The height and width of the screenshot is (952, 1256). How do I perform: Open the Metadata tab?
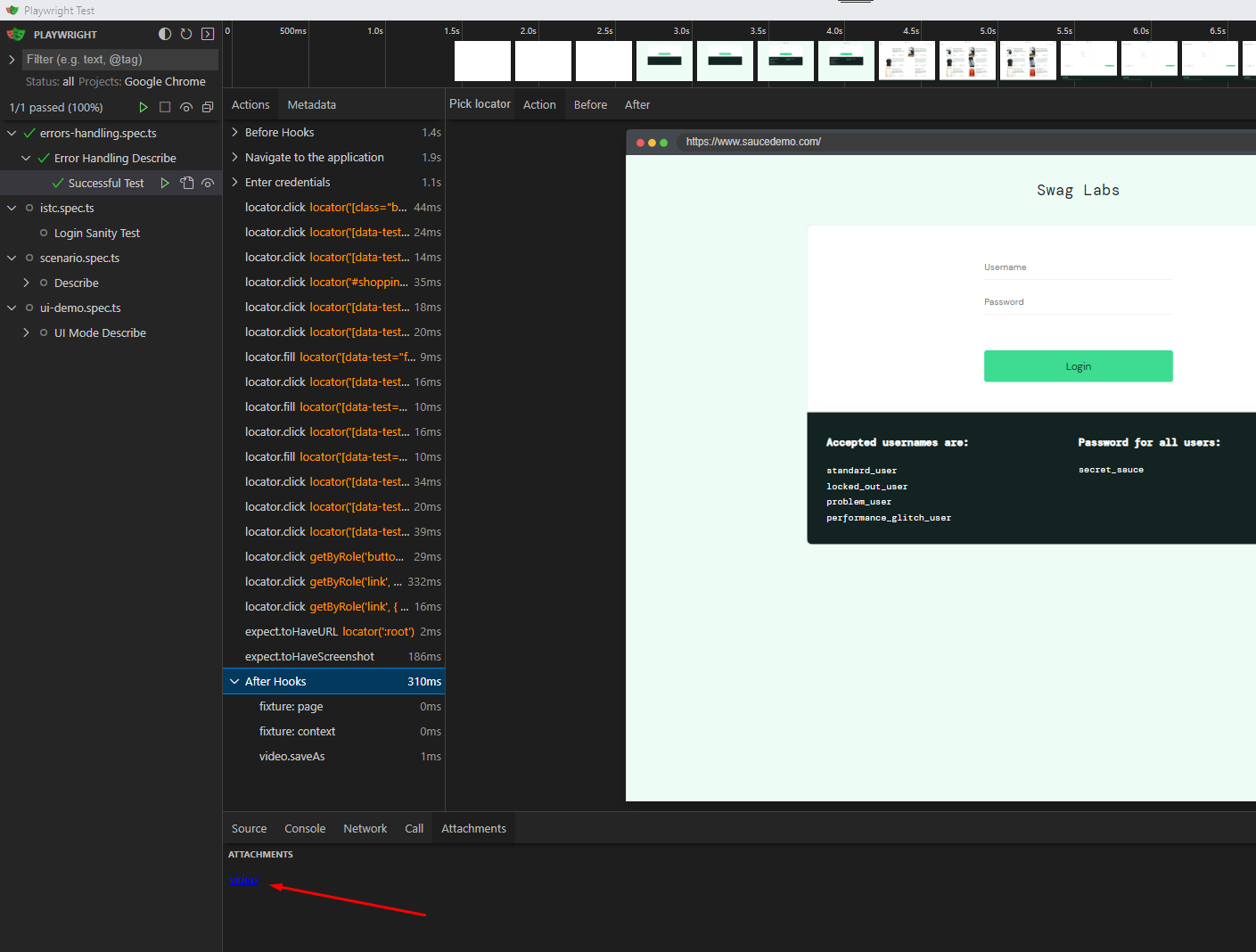(311, 104)
